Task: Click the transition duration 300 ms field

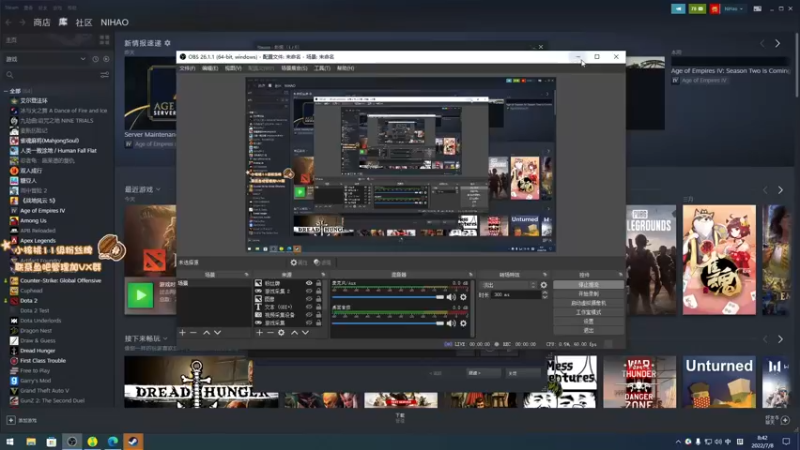Action: (515, 295)
